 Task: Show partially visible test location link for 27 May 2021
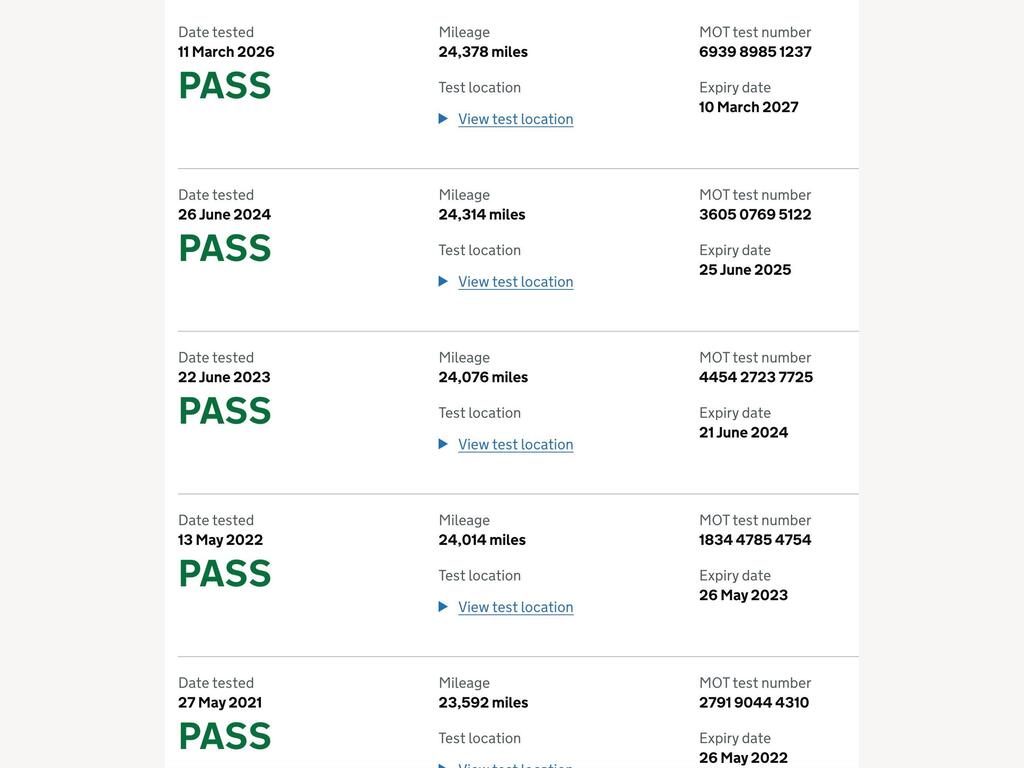(515, 765)
